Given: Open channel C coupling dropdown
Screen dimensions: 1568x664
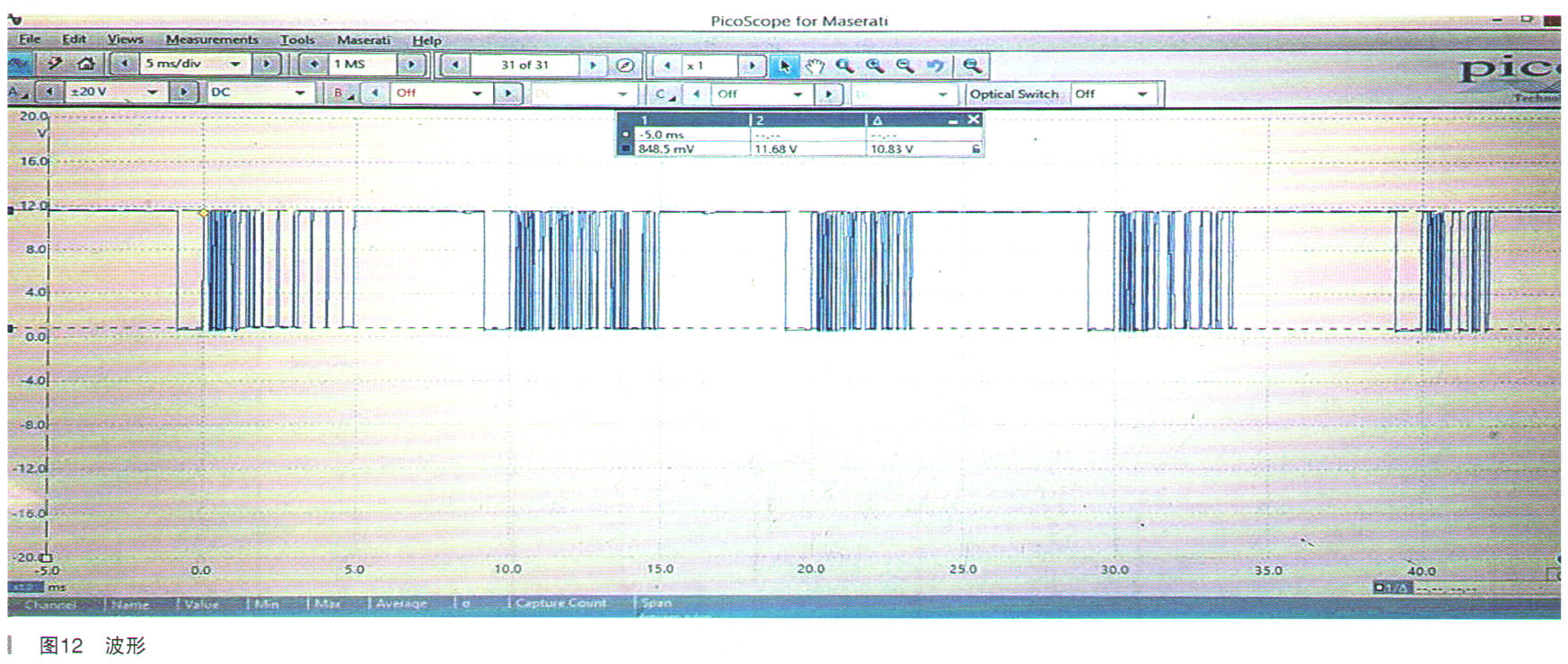Looking at the screenshot, I should coord(942,94).
